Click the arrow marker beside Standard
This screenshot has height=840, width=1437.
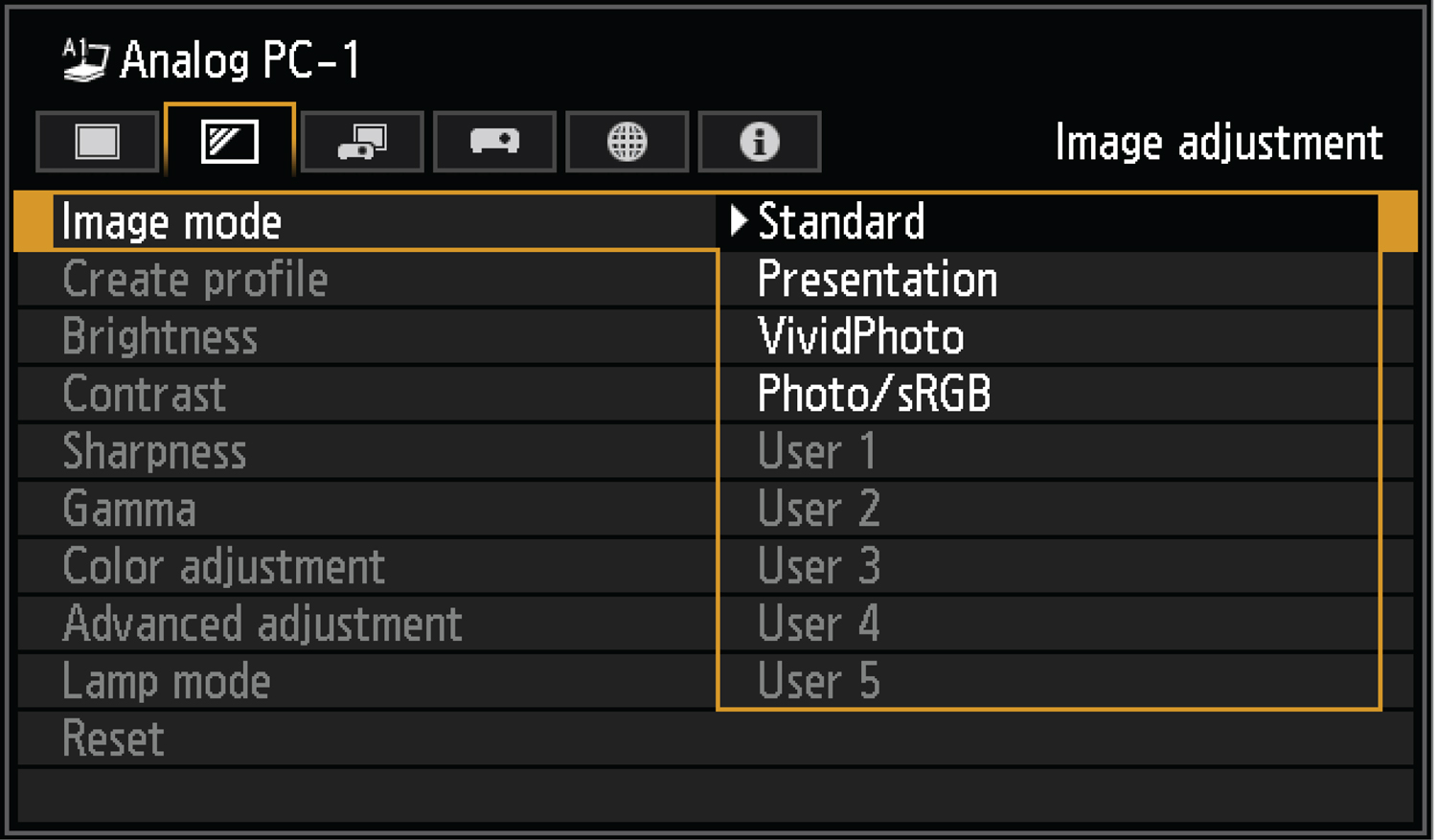(738, 221)
